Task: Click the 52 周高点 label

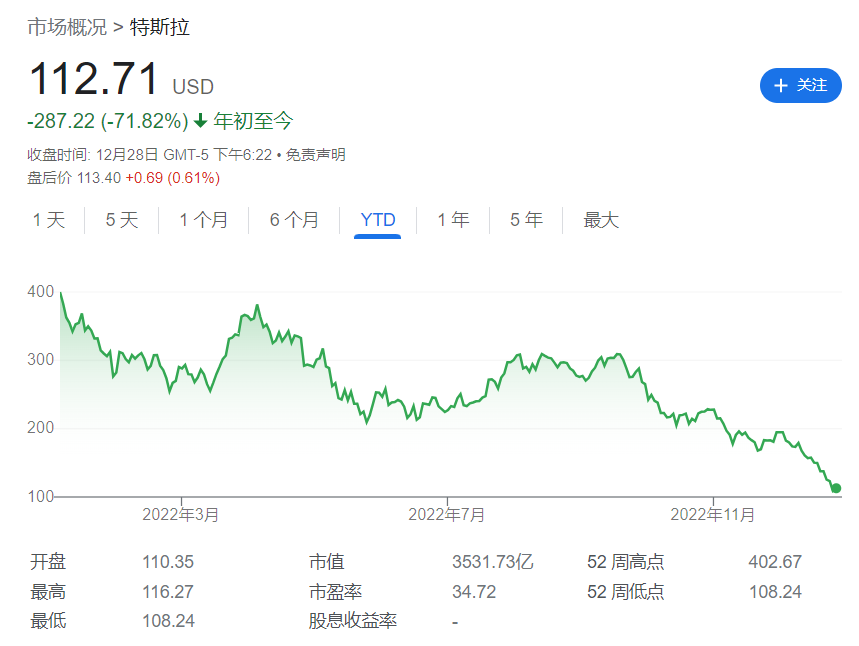Action: tap(626, 562)
